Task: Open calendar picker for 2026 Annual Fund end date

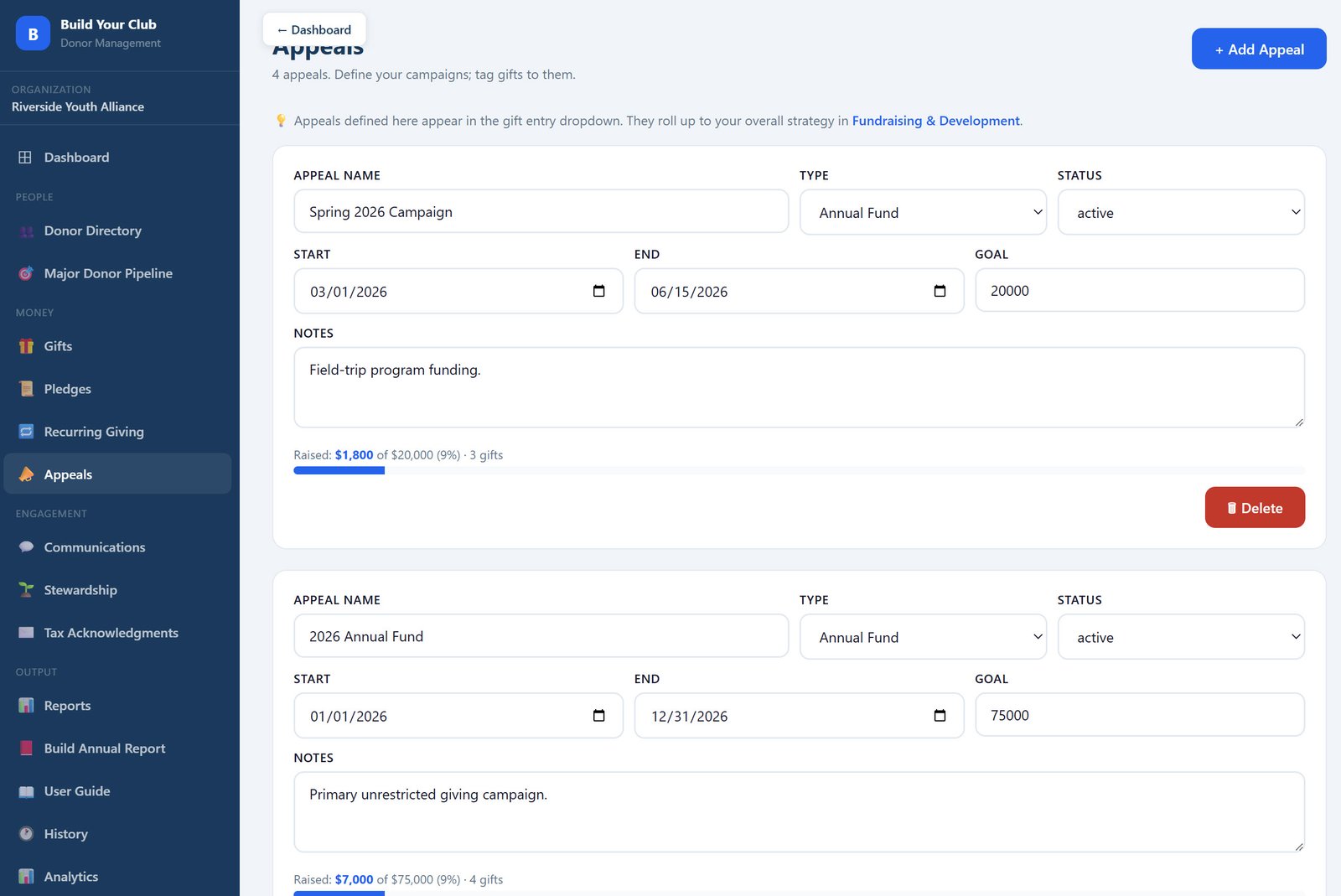Action: click(x=940, y=716)
